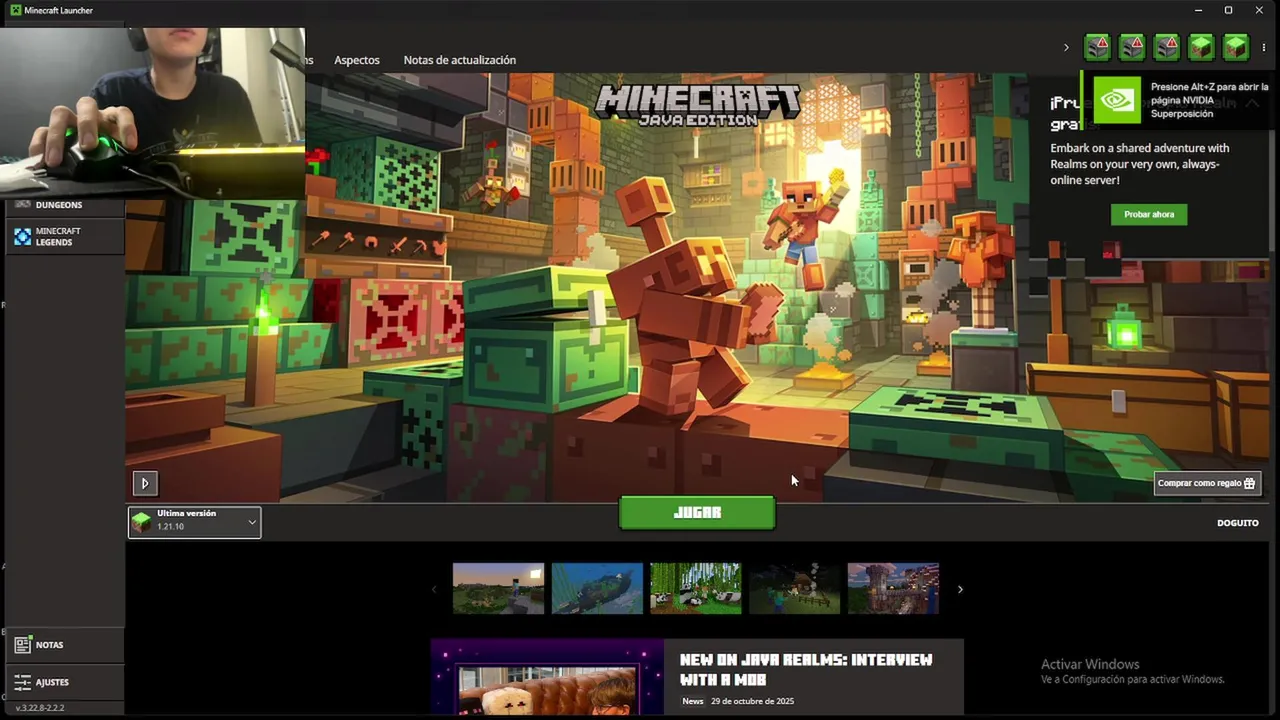This screenshot has width=1280, height=720.
Task: Open the dark night scene thumbnail
Action: coord(795,588)
